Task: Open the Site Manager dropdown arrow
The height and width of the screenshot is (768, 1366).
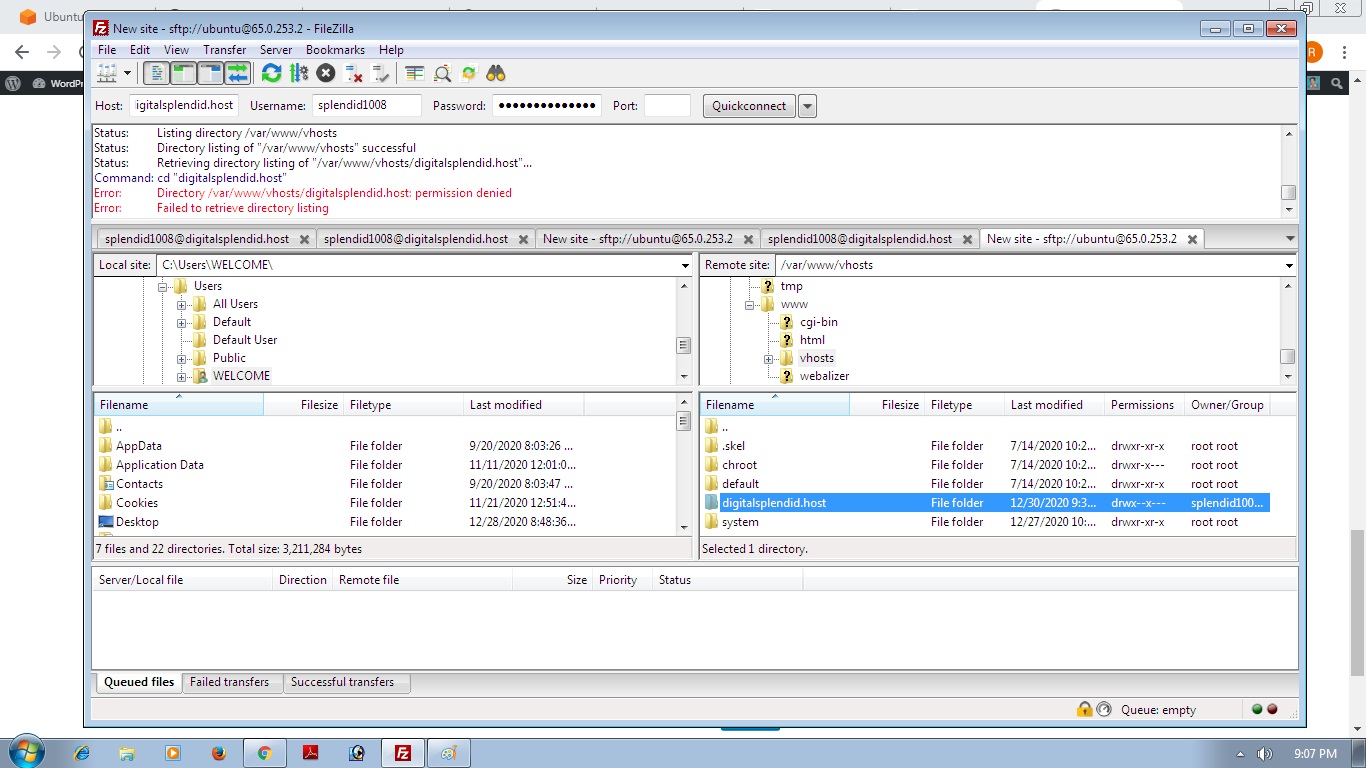Action: tap(127, 73)
